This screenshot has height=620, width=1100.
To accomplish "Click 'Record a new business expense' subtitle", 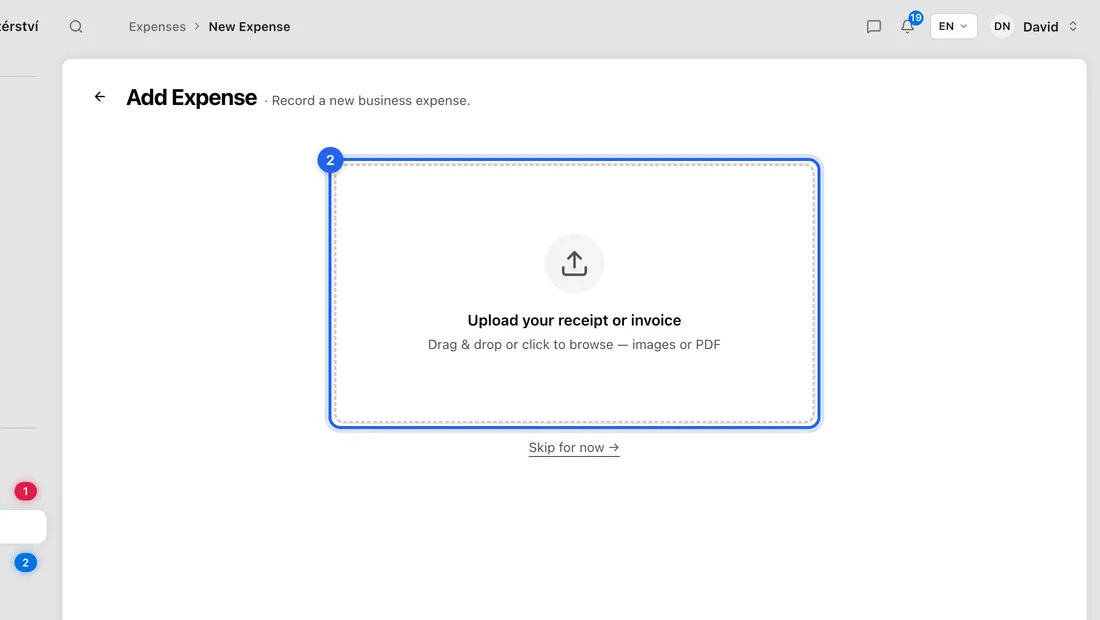I will click(x=370, y=100).
